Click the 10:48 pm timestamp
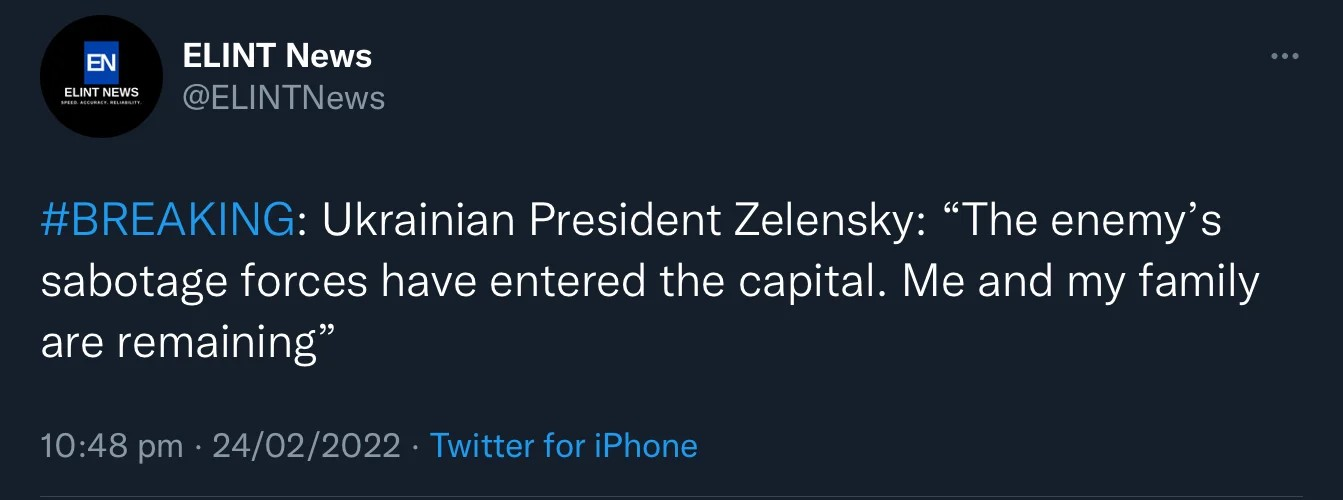The image size is (1343, 500). tap(112, 445)
